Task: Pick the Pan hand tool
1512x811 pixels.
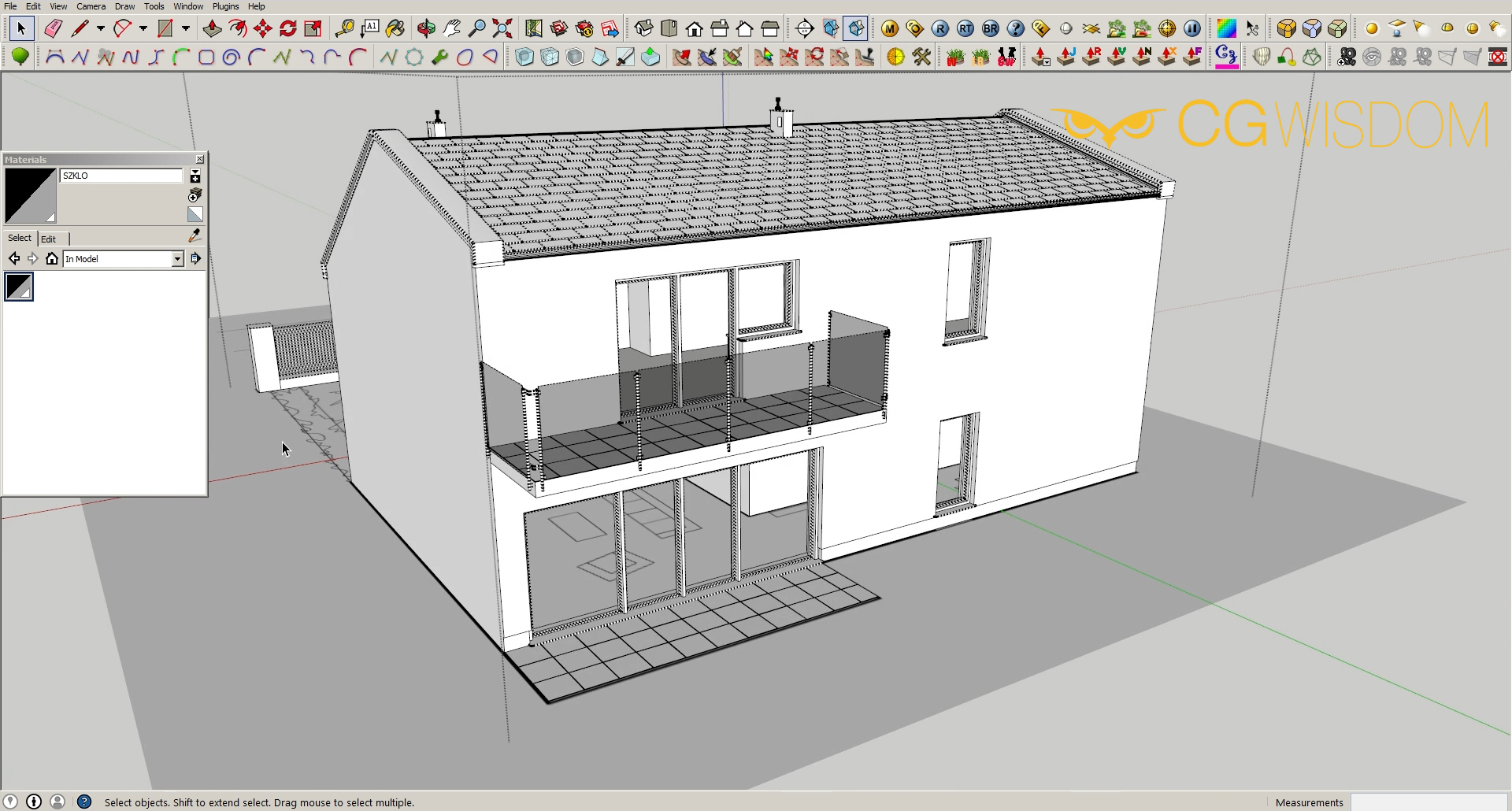Action: click(451, 29)
